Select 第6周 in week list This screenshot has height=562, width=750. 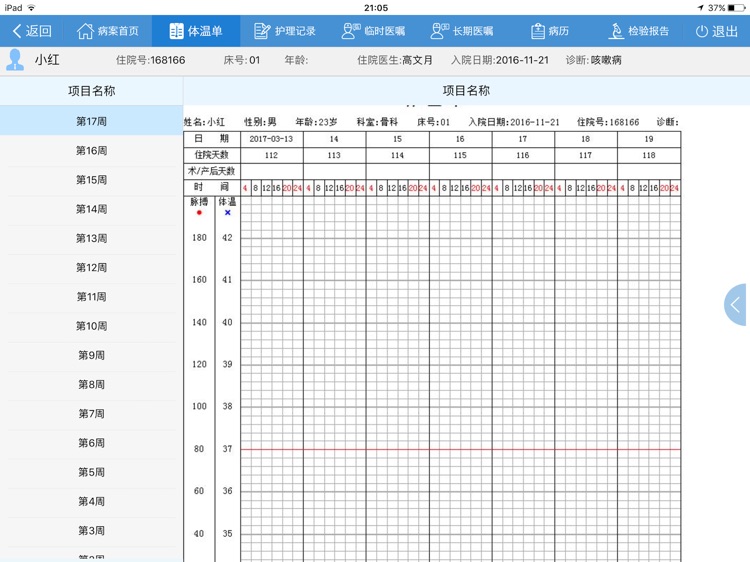[x=91, y=443]
